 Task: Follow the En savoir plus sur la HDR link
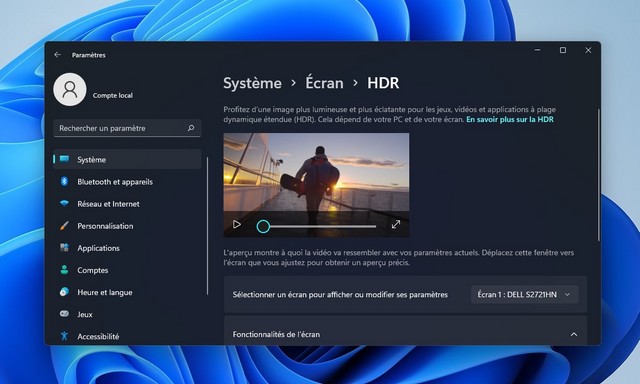[x=510, y=120]
